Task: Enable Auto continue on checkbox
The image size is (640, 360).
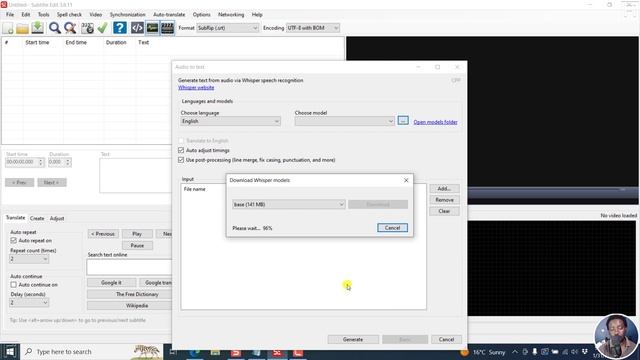Action: 13,285
